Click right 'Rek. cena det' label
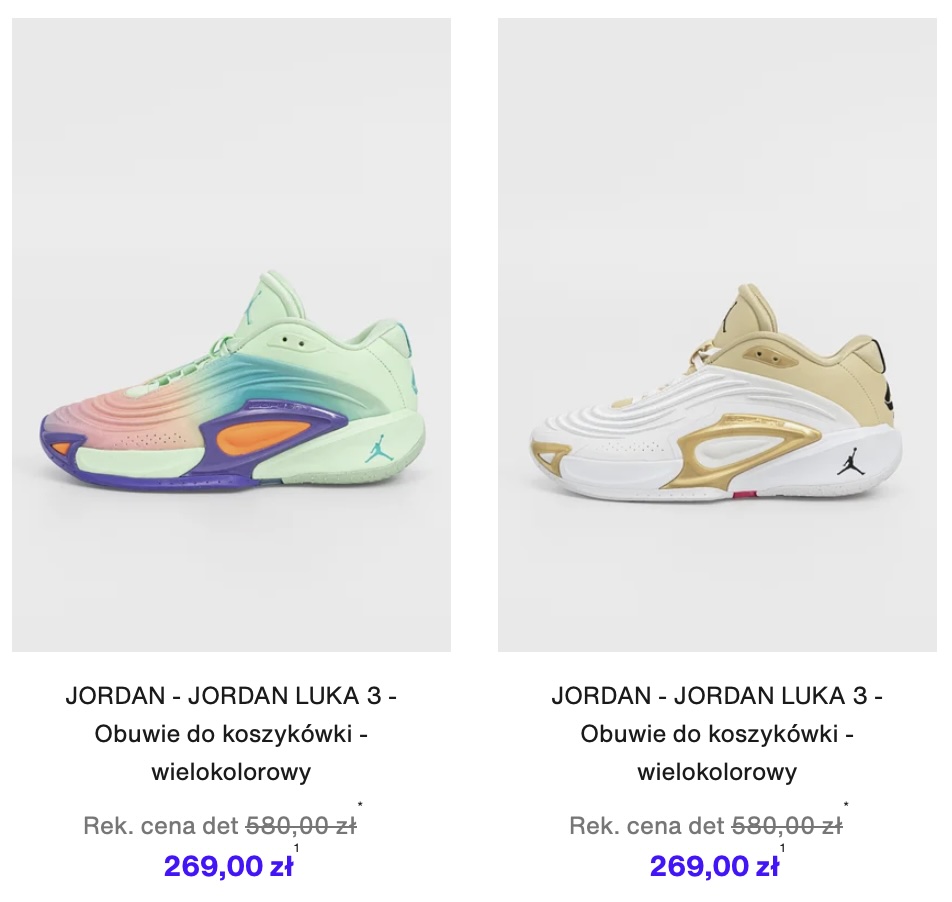The height and width of the screenshot is (902, 952). [647, 826]
